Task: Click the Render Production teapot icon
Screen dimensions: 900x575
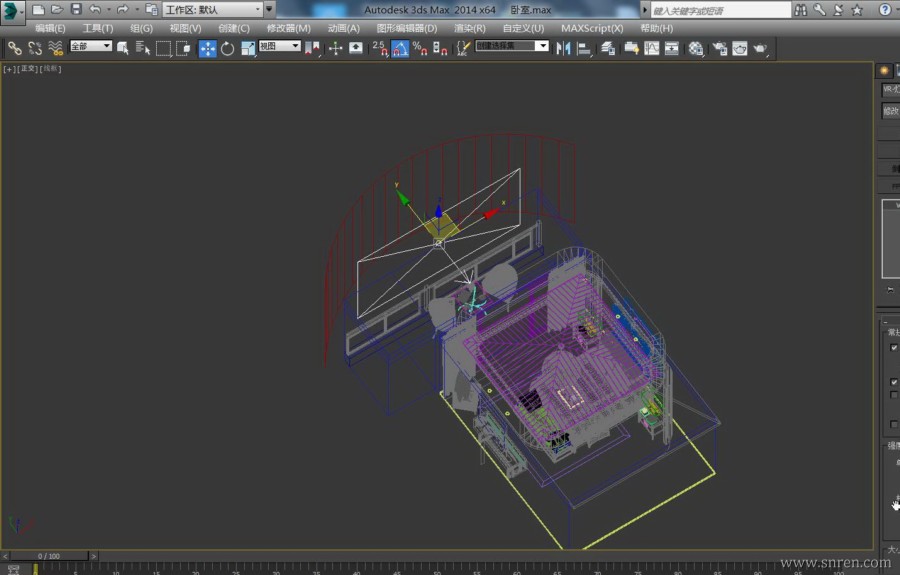Action: [x=760, y=49]
